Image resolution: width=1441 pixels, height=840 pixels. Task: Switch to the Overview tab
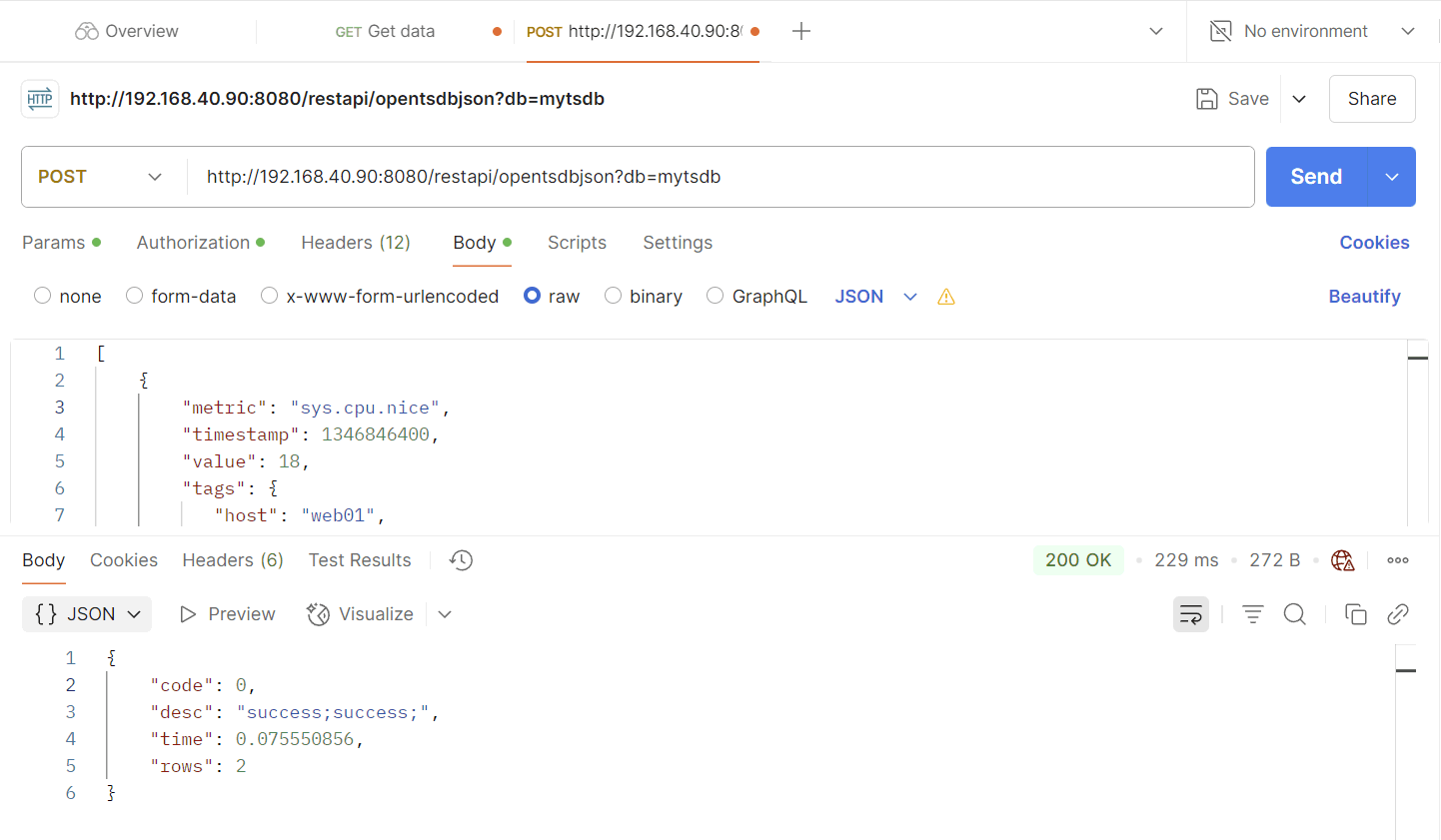click(127, 31)
